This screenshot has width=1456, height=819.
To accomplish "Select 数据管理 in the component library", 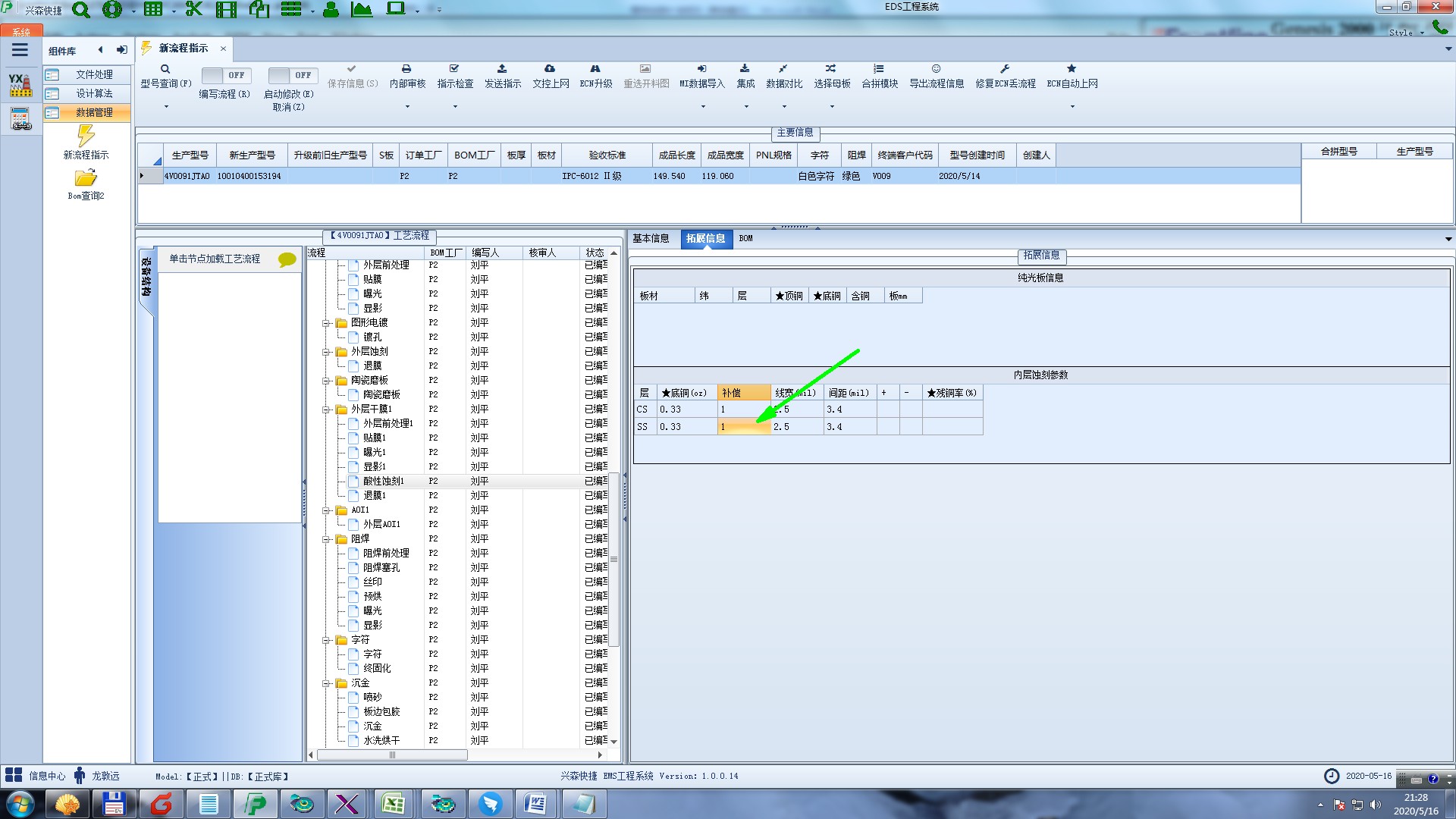I will tap(94, 112).
